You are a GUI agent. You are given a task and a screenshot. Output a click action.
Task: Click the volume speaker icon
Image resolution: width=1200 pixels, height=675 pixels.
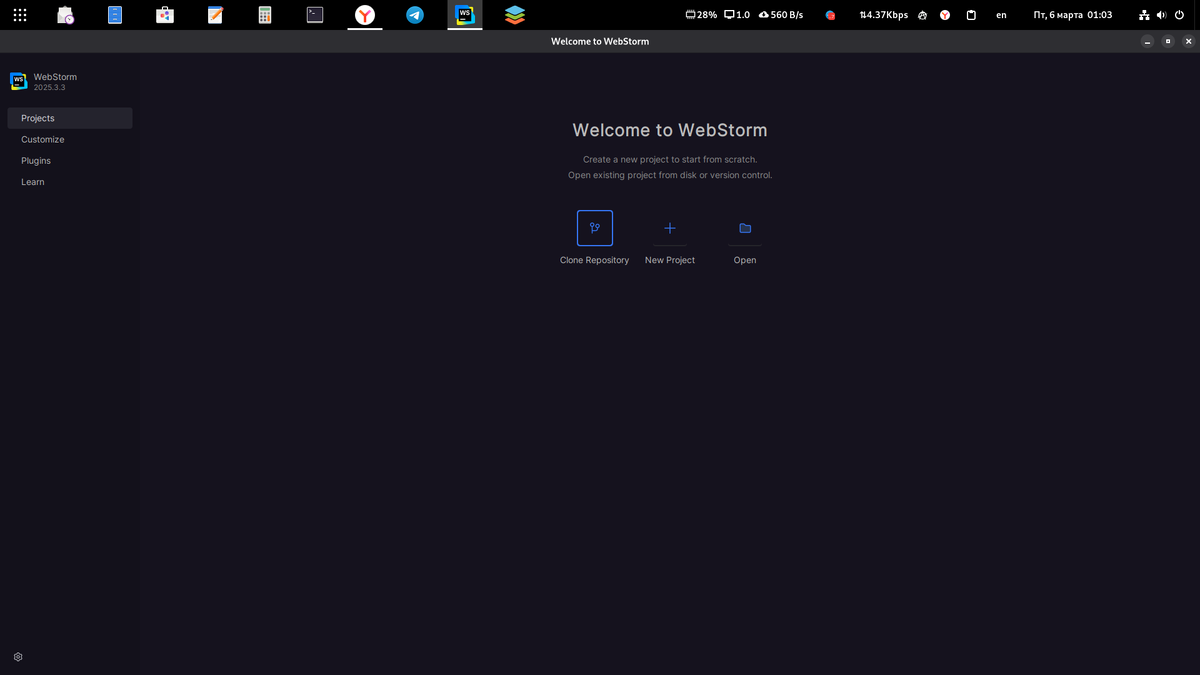1162,15
